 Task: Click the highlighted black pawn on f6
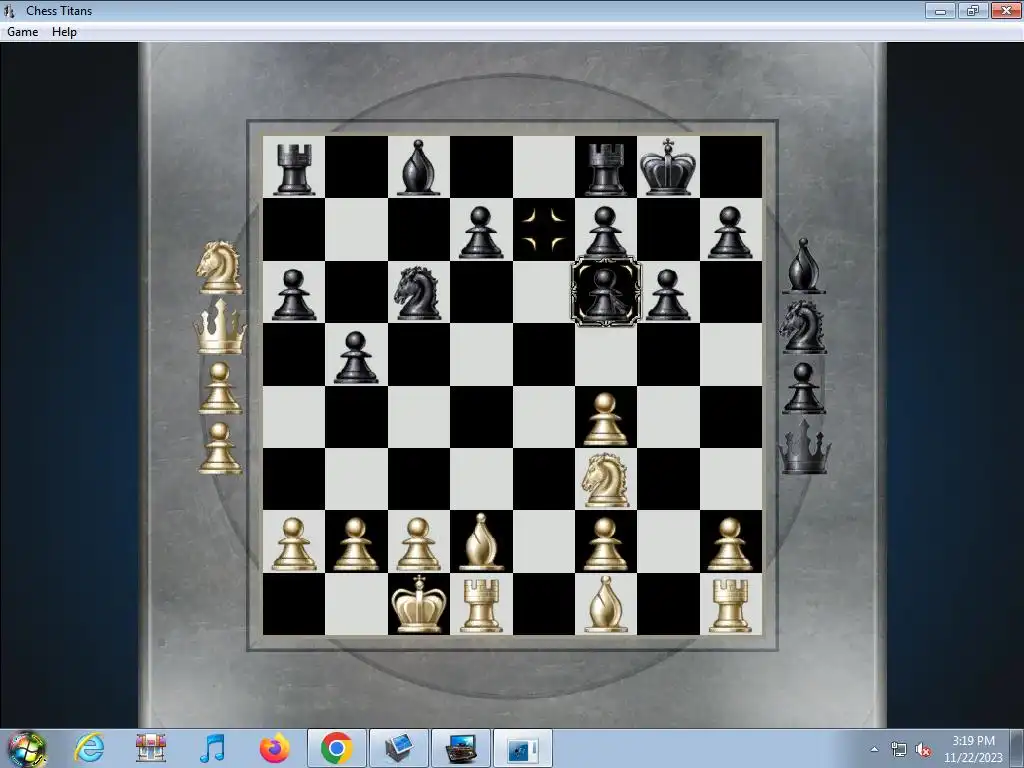[605, 292]
